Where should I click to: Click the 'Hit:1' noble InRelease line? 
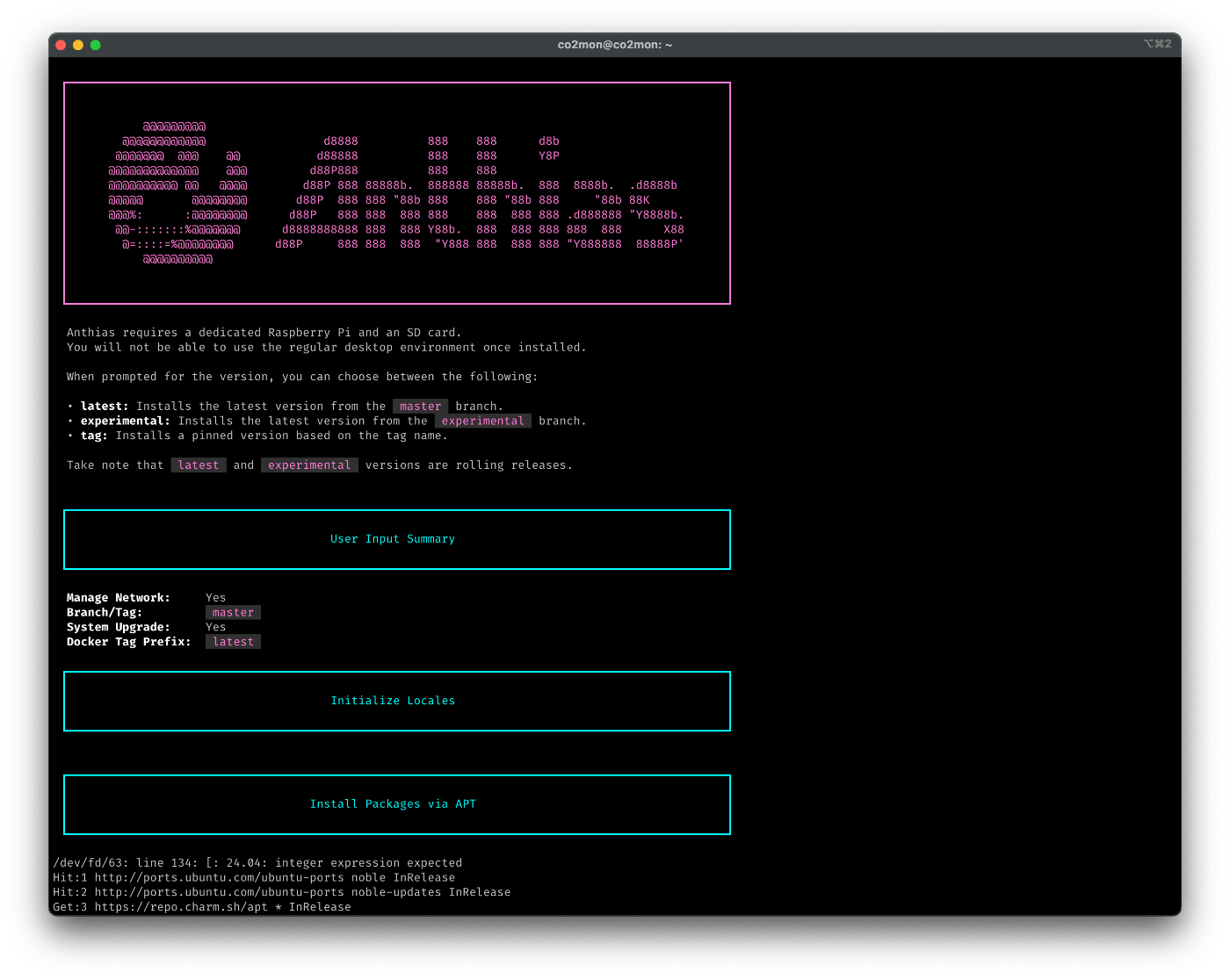coord(254,878)
